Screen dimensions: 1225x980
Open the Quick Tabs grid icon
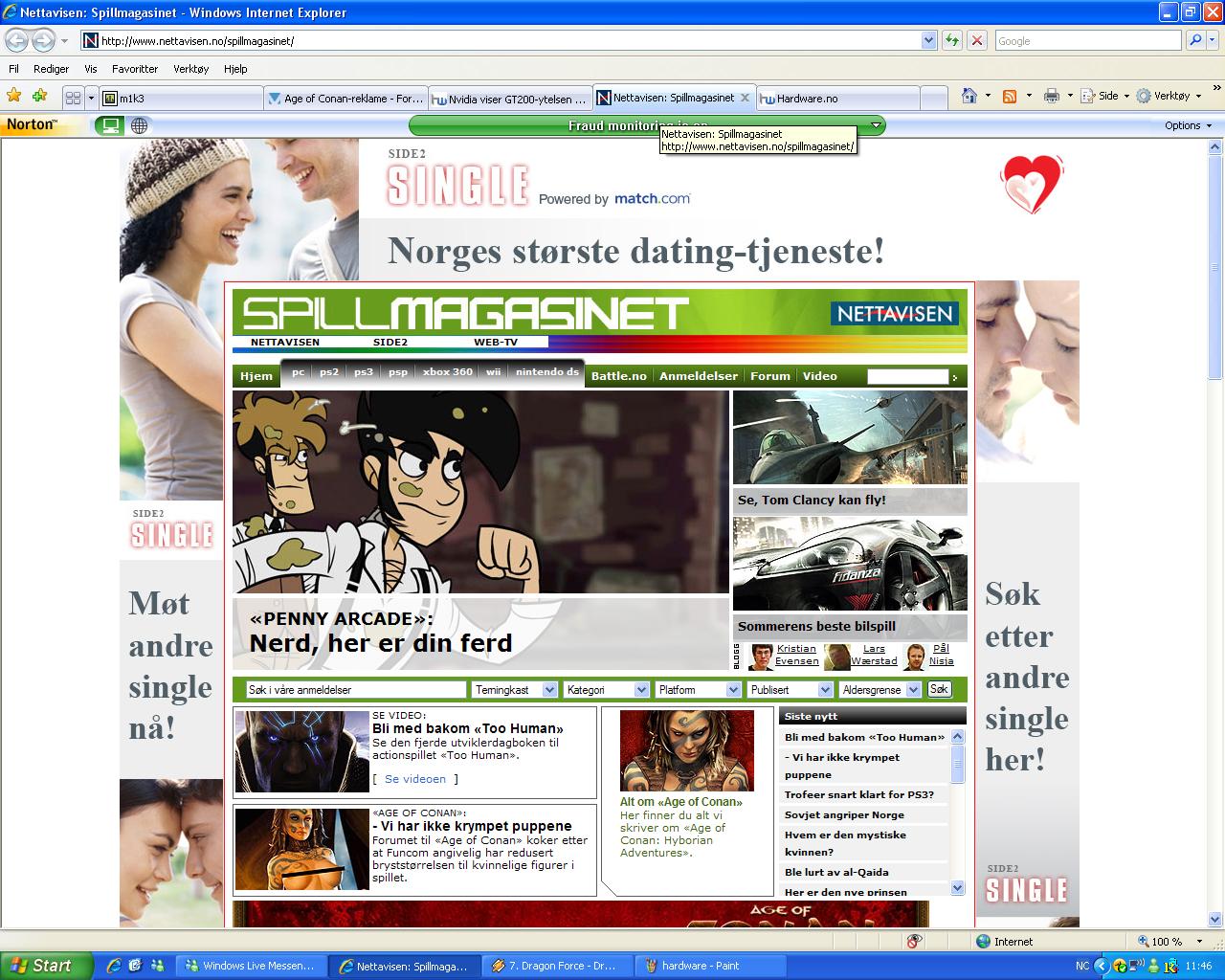click(x=73, y=98)
